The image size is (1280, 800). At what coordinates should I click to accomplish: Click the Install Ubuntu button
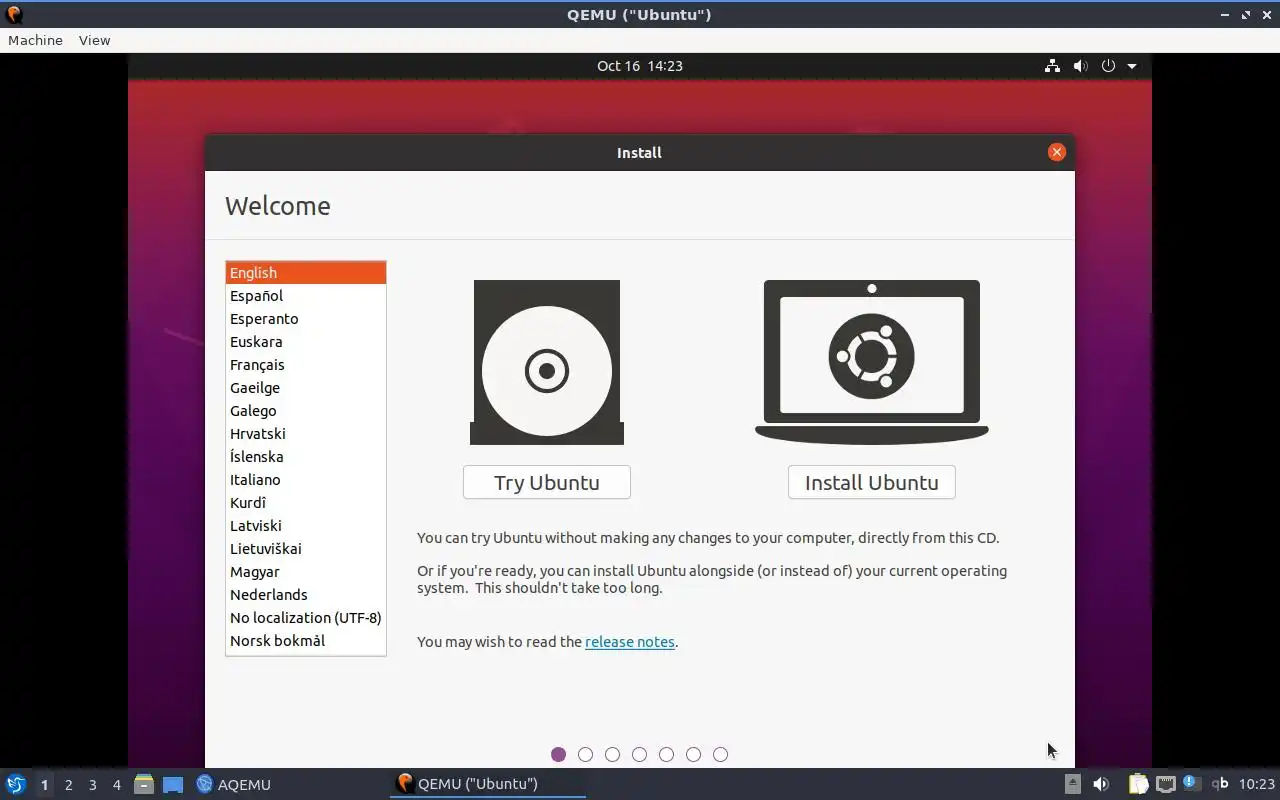pos(871,482)
